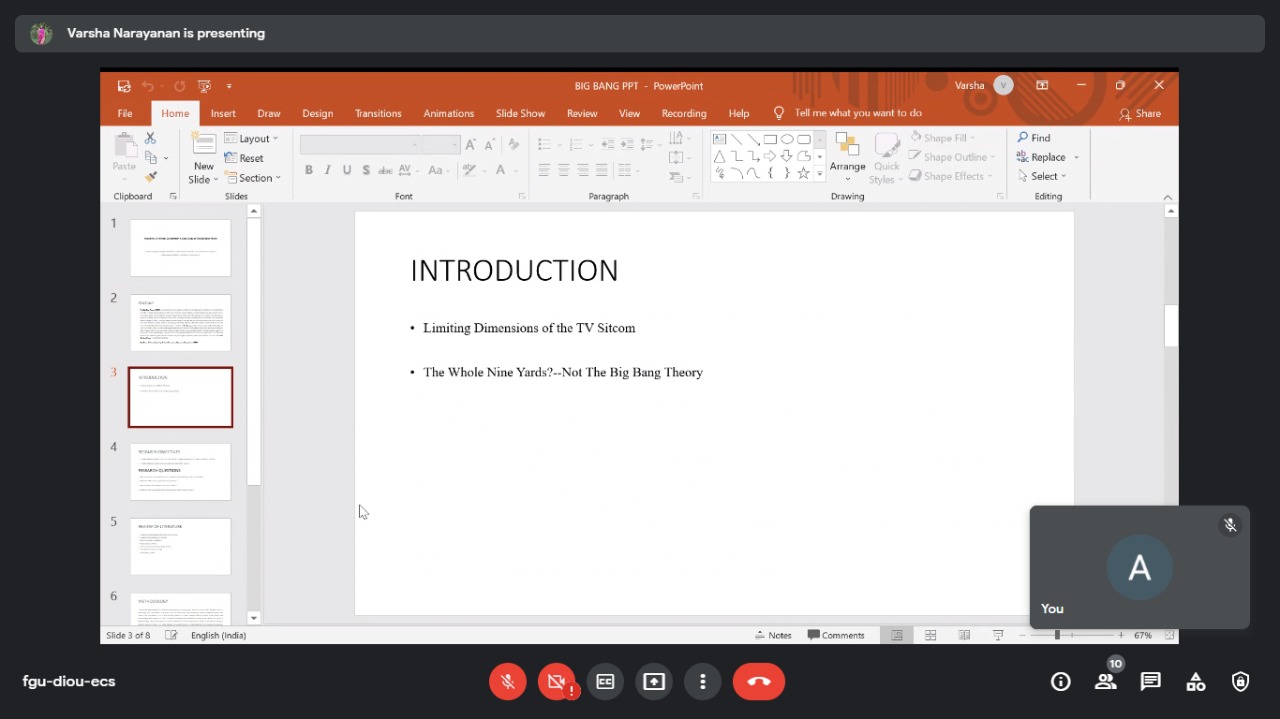1280x719 pixels.
Task: Click the 67% zoom level
Action: [x=1143, y=635]
